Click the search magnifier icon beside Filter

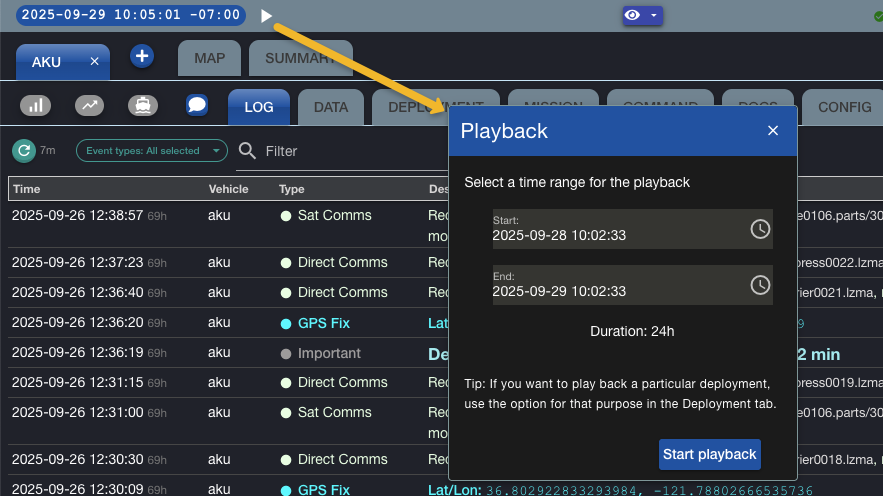point(247,151)
